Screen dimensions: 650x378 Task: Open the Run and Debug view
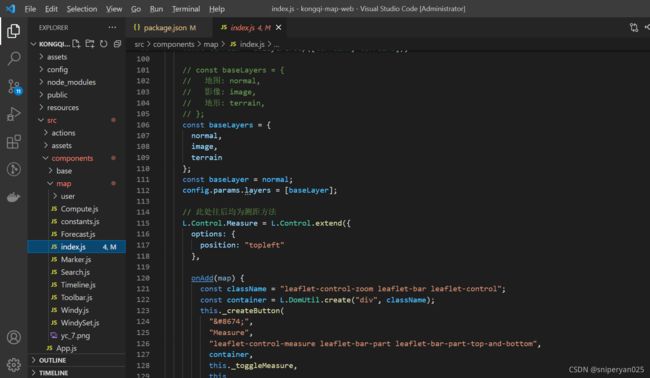coord(14,114)
